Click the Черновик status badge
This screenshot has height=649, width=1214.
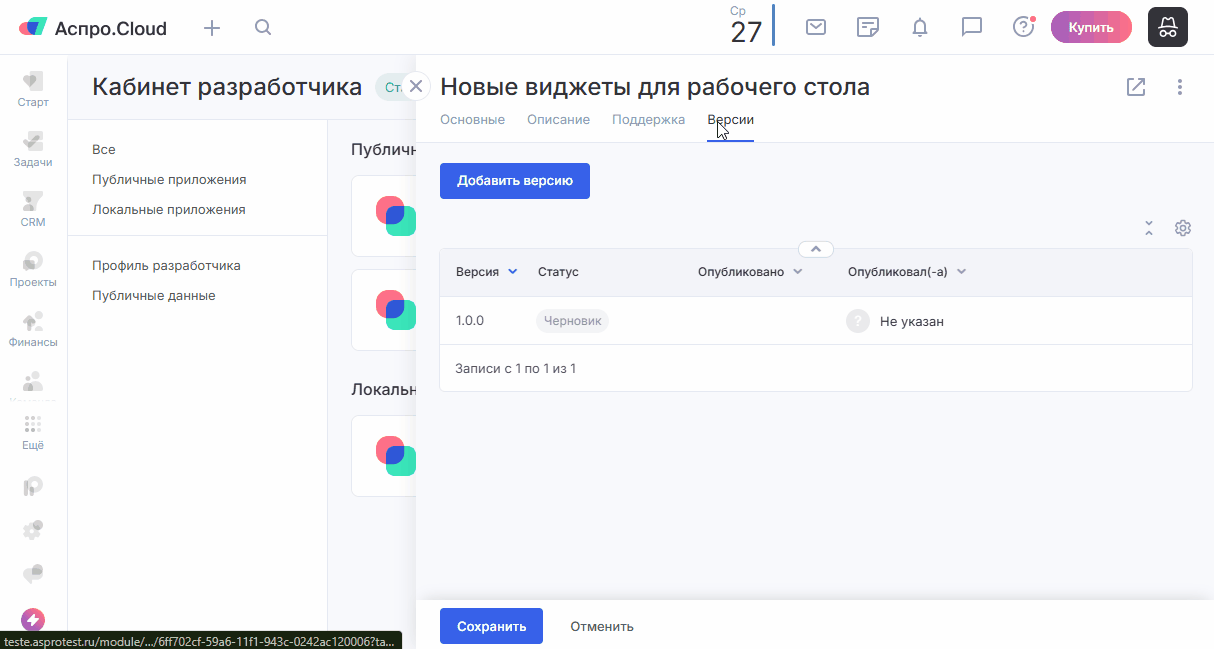point(573,322)
